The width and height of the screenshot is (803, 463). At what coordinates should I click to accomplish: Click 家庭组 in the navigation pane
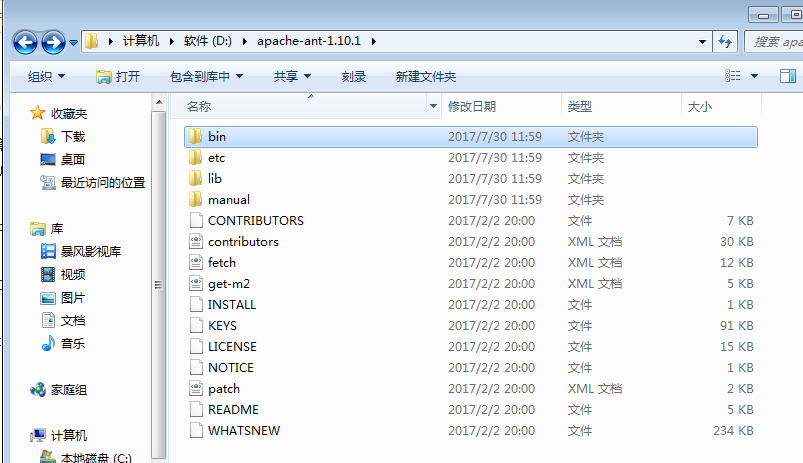(69, 390)
